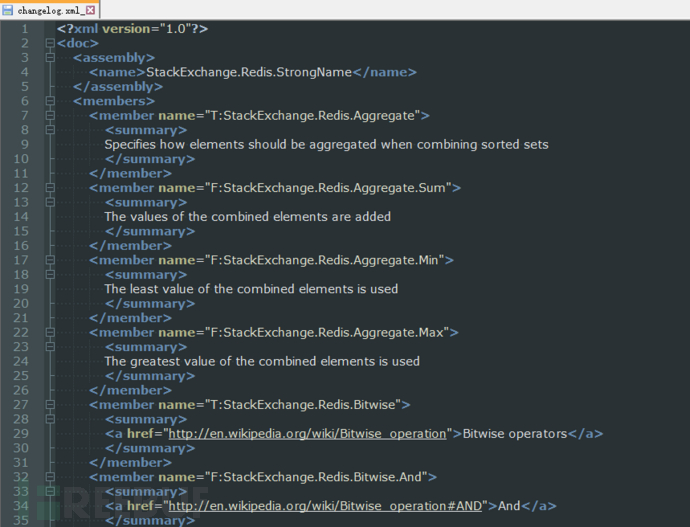Click attribute value F:StackExchange.Redis.Aggregate.Max
This screenshot has width=690, height=527.
tap(327, 333)
